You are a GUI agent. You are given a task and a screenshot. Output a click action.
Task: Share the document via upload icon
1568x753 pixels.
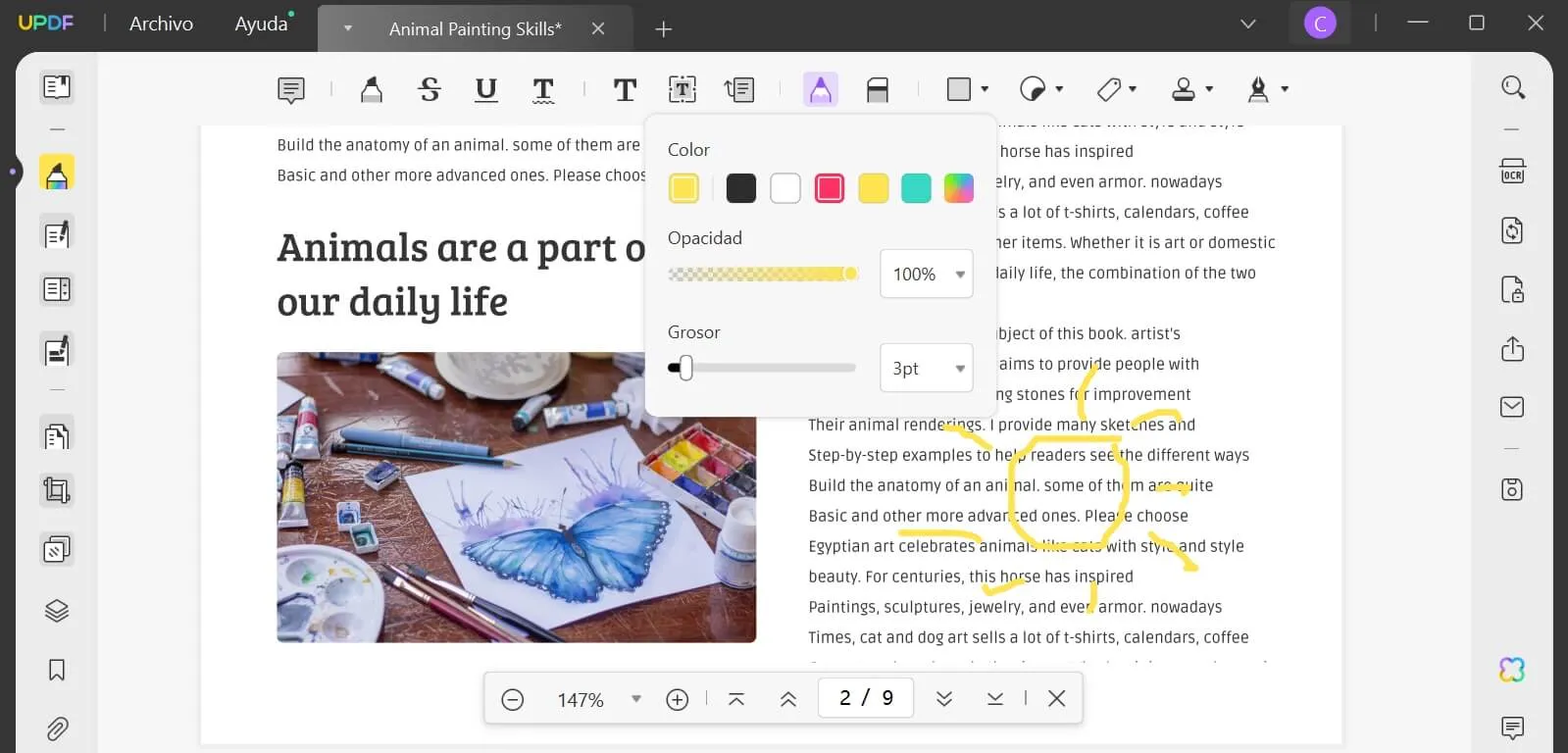tap(1513, 348)
